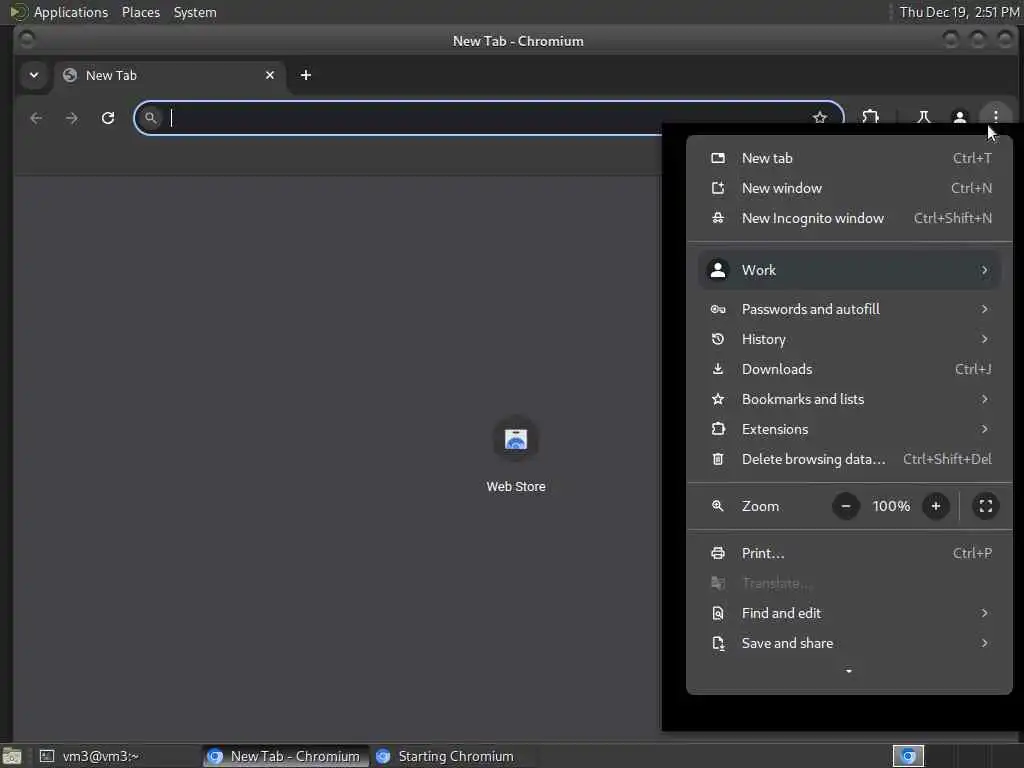Select Print… from the menu
This screenshot has height=768, width=1024.
(x=850, y=553)
